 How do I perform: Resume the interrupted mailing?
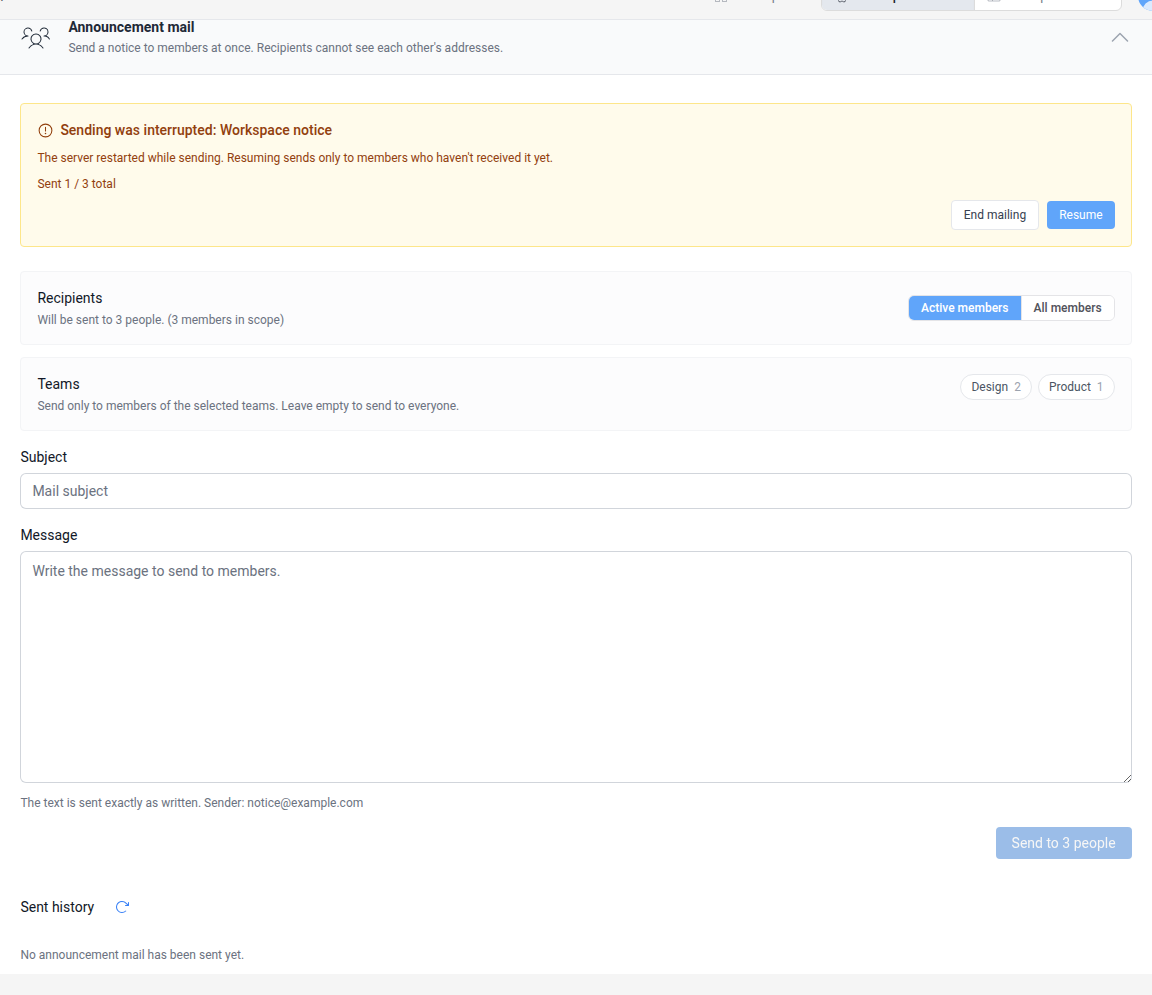(x=1081, y=215)
